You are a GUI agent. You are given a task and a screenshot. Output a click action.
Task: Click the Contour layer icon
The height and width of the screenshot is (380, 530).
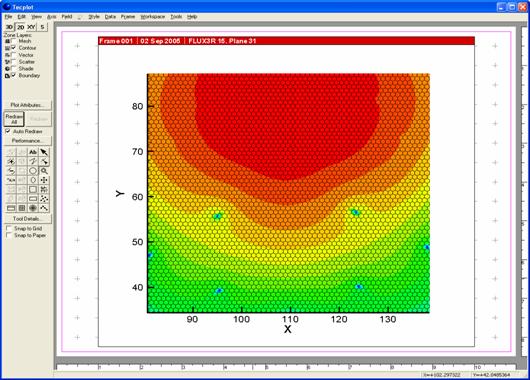7,48
